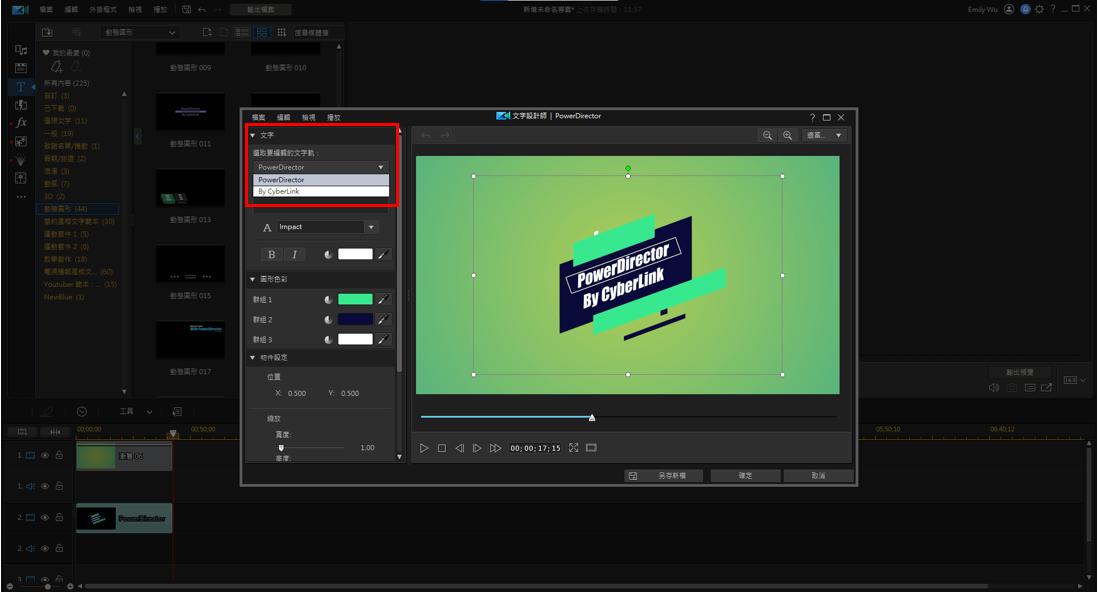Click the 確定 button
This screenshot has height=592, width=1098.
pyautogui.click(x=745, y=476)
